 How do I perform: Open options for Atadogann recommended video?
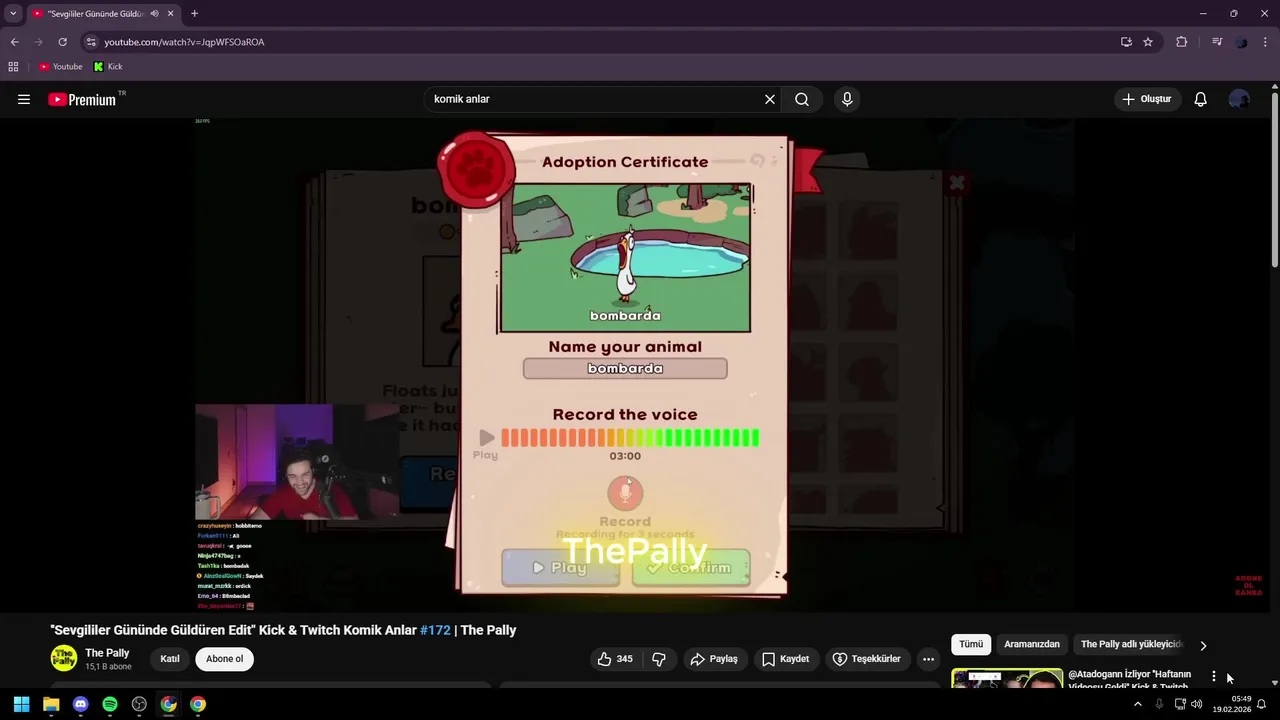[x=1214, y=677]
